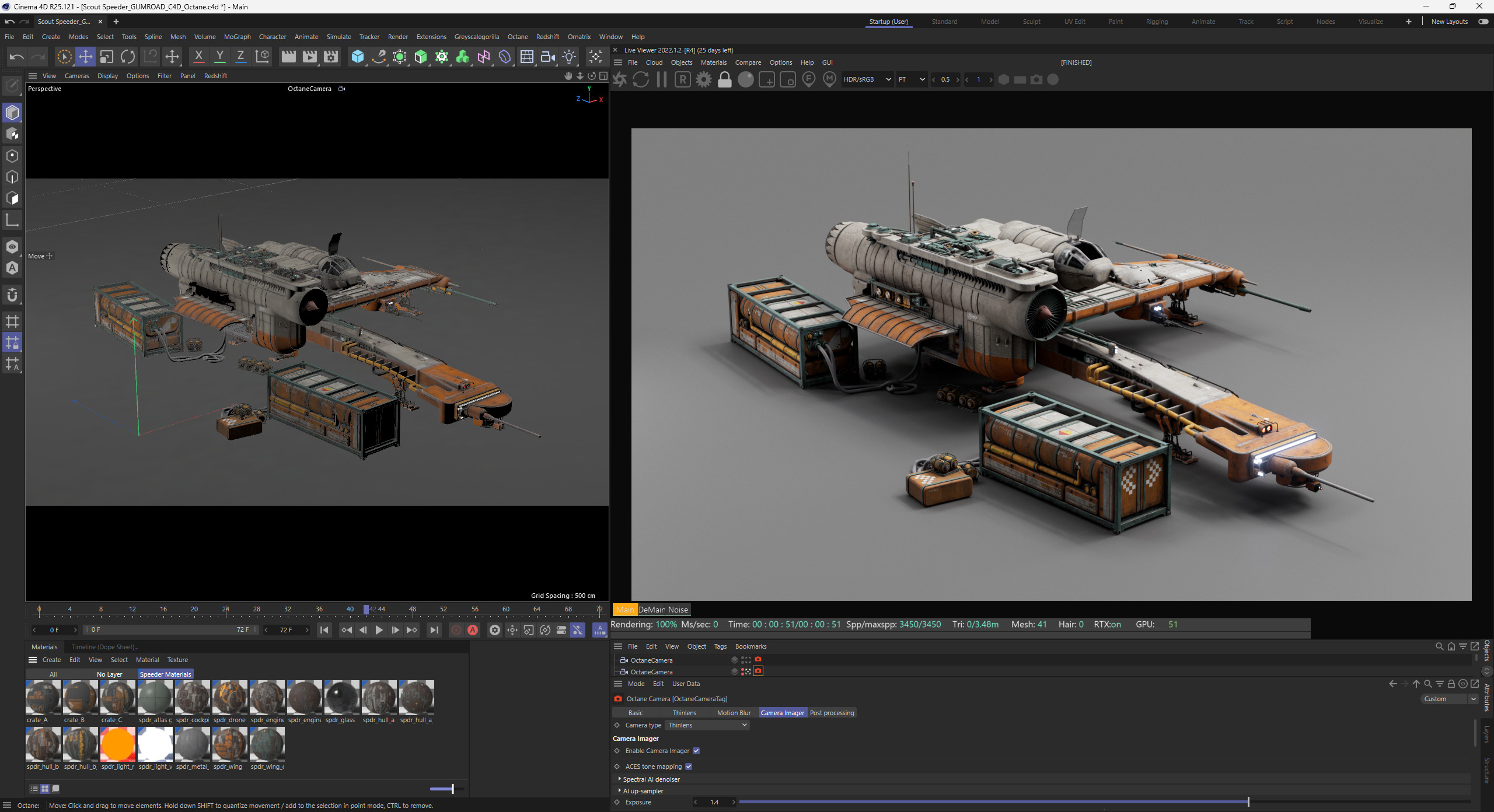
Task: Toggle the New Layouts switch
Action: 1483,22
